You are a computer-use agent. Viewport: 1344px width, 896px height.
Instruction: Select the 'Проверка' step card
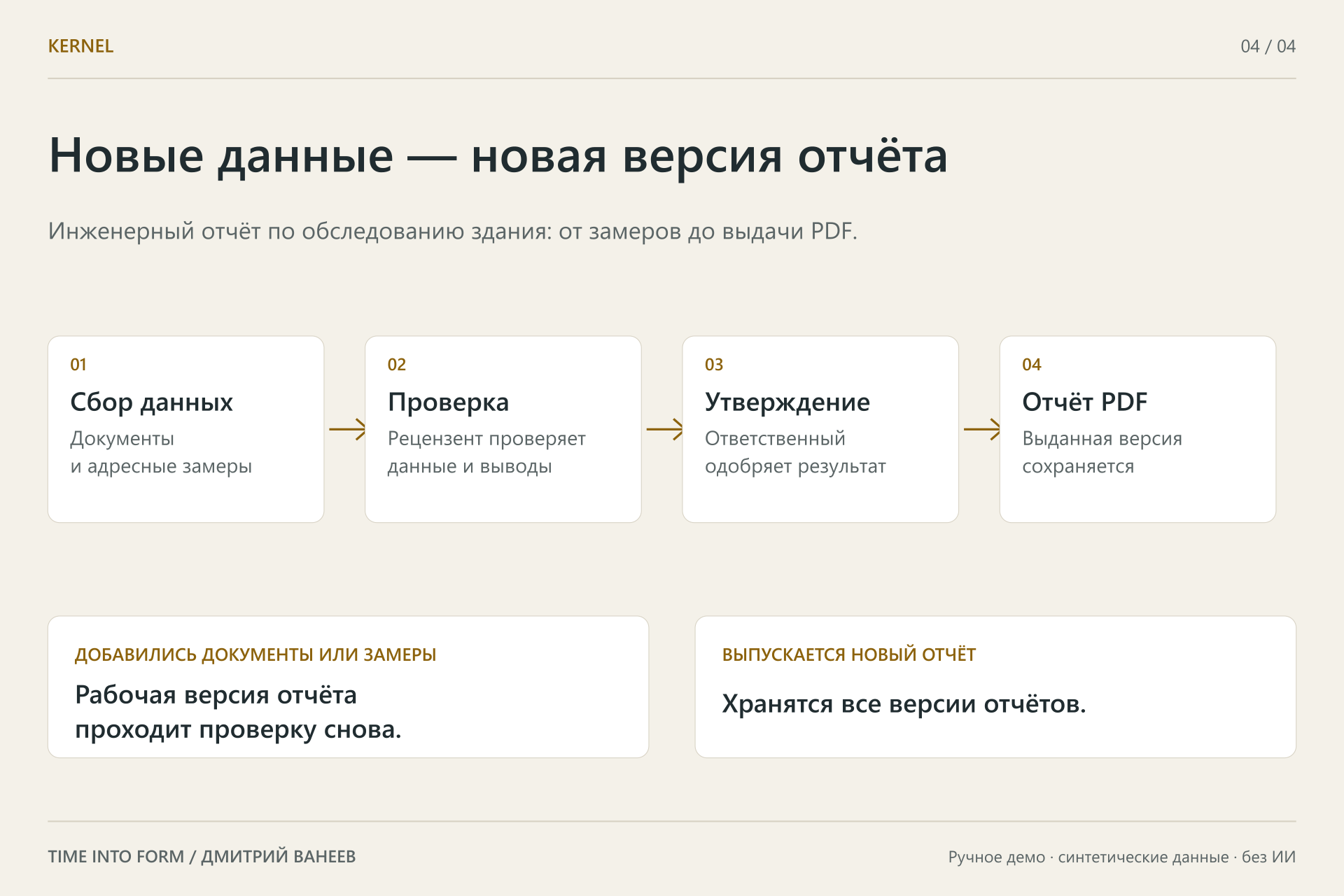[x=503, y=429]
